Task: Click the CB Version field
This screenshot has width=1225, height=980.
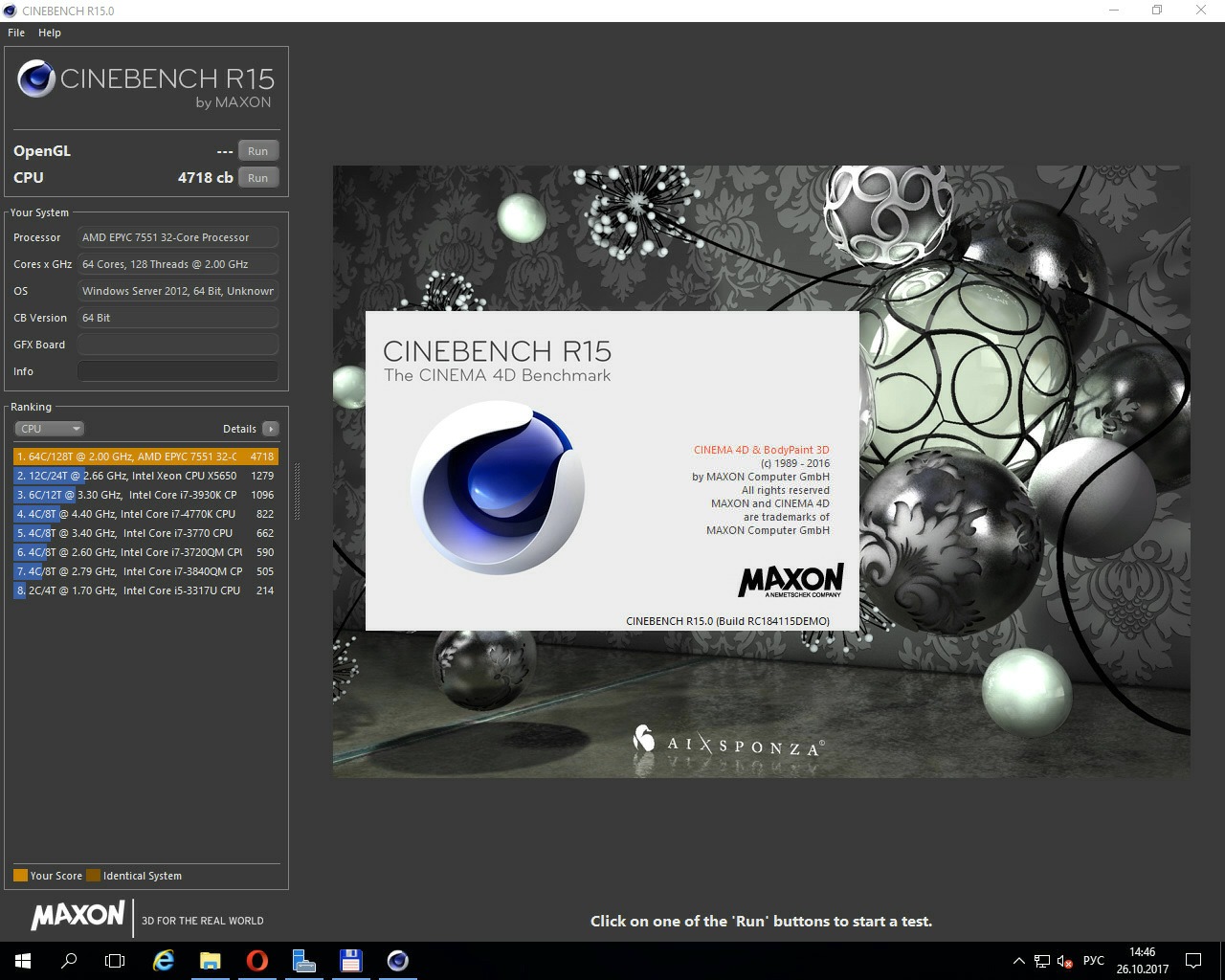Action: (x=178, y=318)
